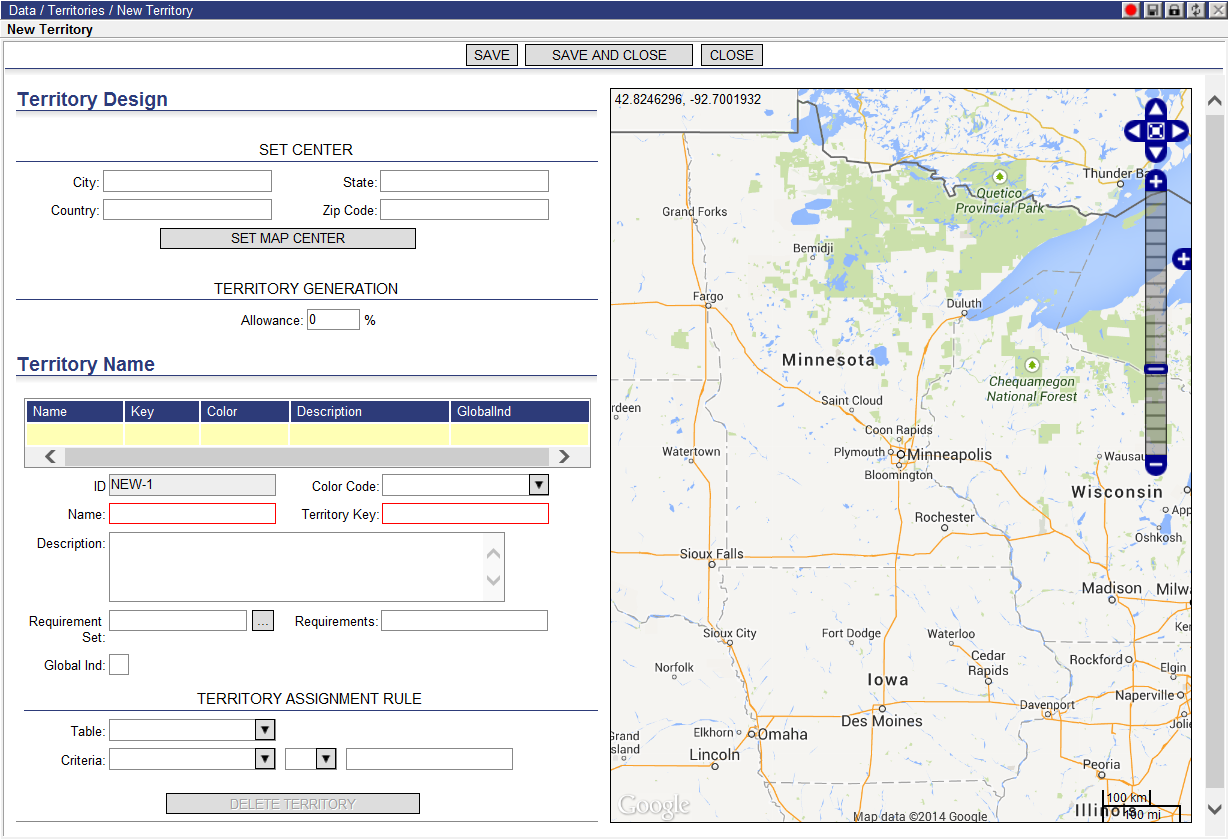Viewport: 1228px width, 839px height.
Task: Click Minneapolis on the map
Action: [x=949, y=455]
